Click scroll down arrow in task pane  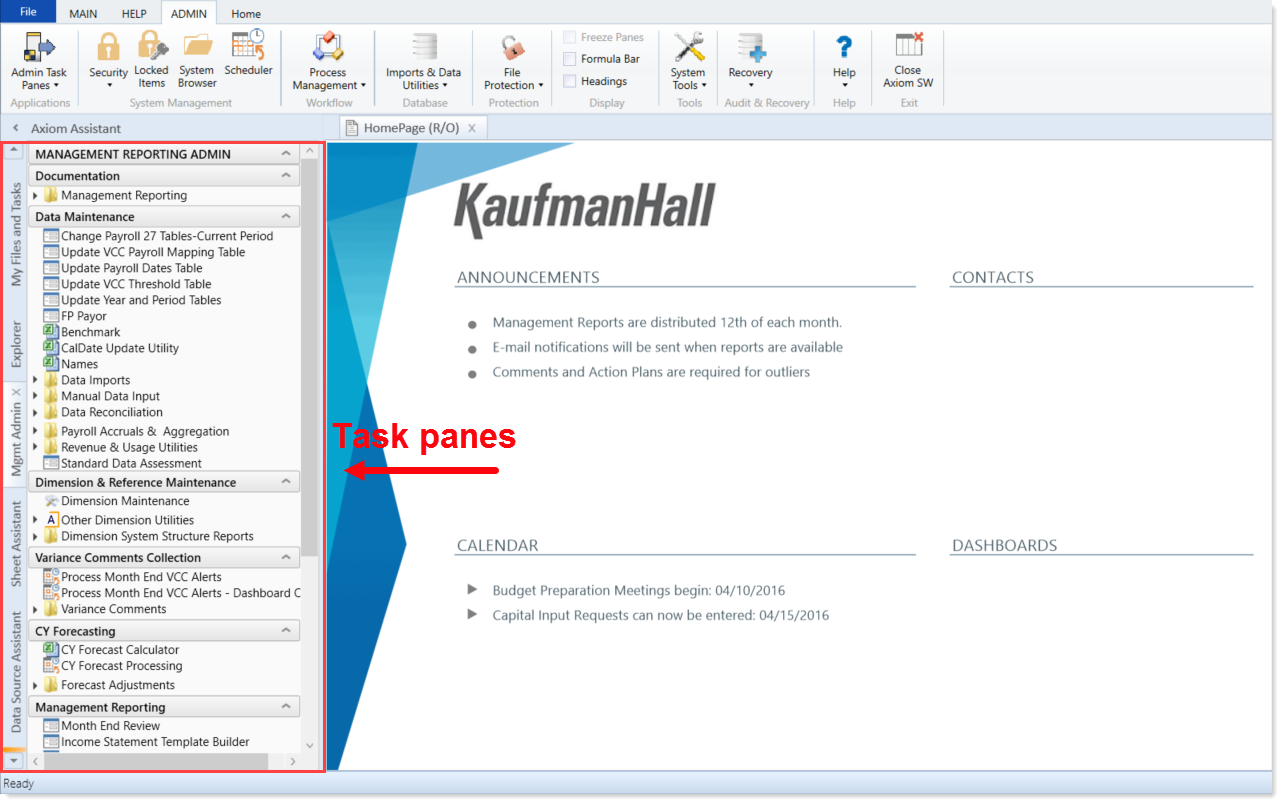click(310, 745)
